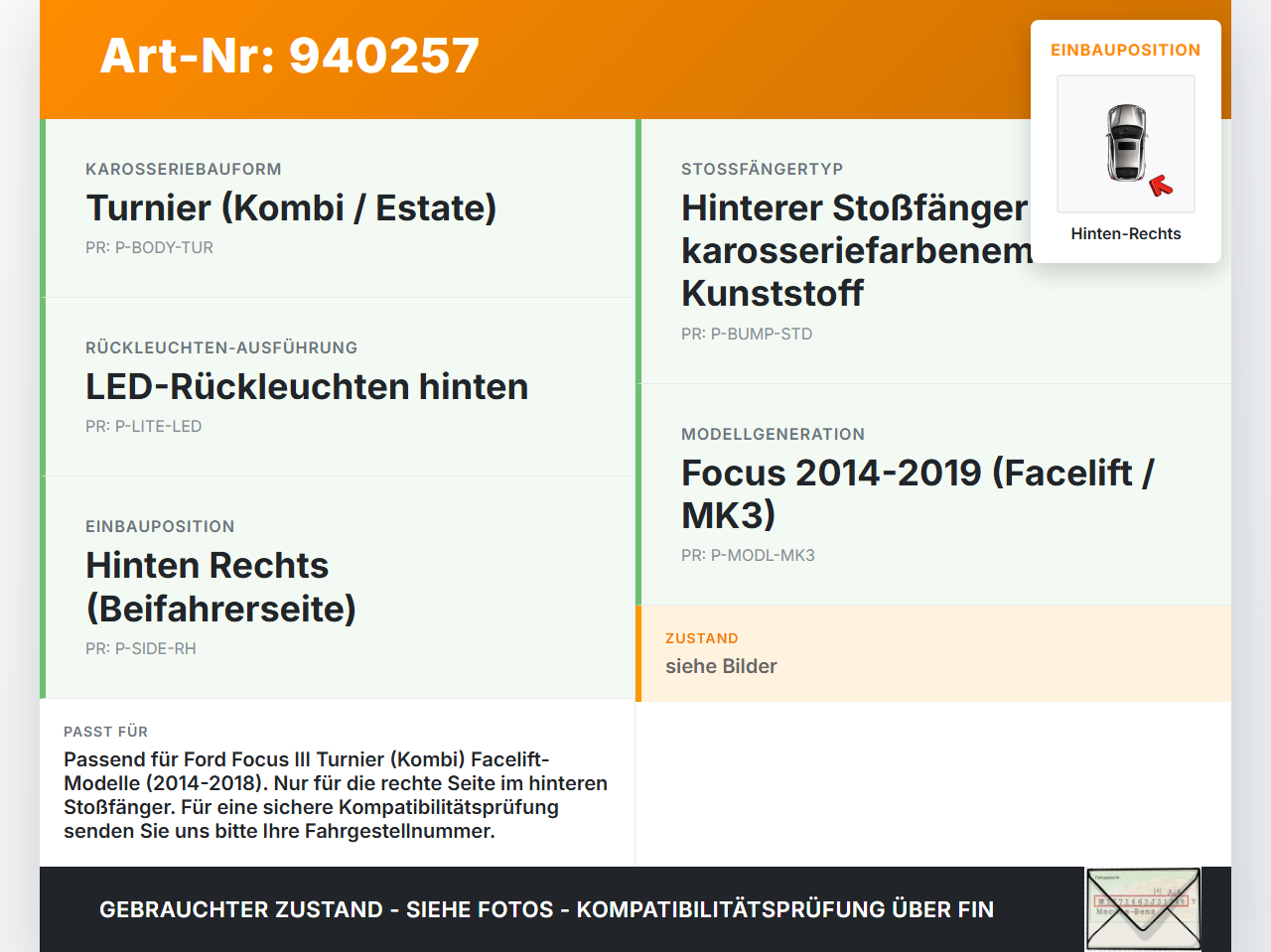Click the vehicle registration document image

(x=1143, y=909)
